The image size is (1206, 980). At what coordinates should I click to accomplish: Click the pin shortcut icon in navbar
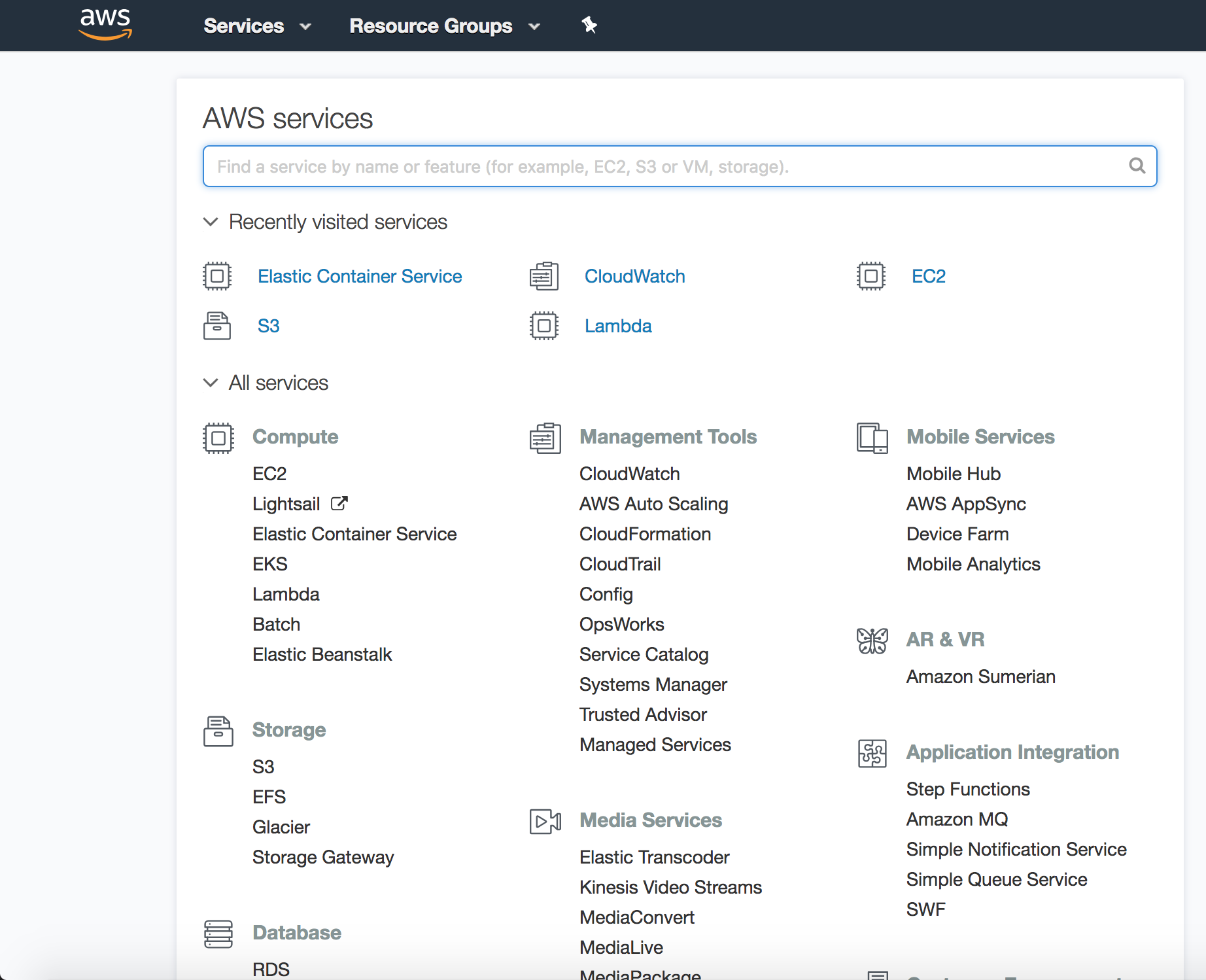(x=589, y=26)
